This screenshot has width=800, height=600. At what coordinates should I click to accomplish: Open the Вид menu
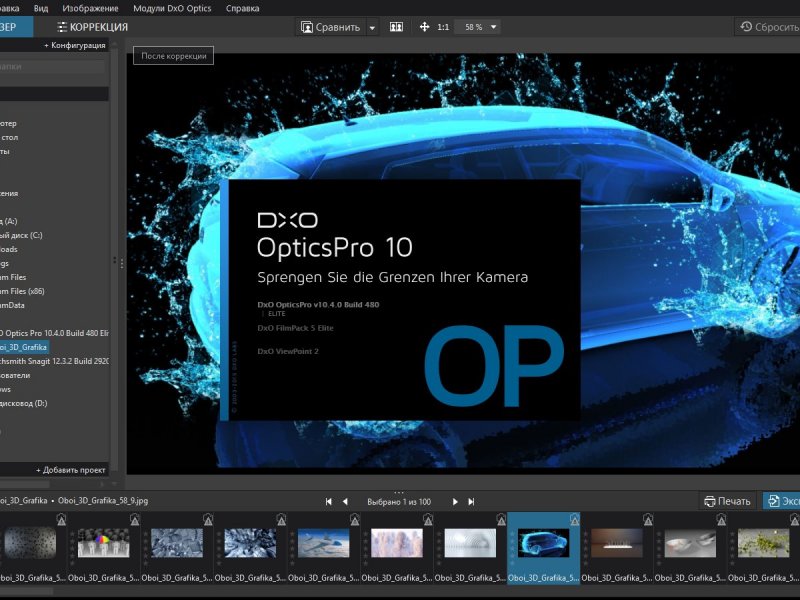(41, 8)
